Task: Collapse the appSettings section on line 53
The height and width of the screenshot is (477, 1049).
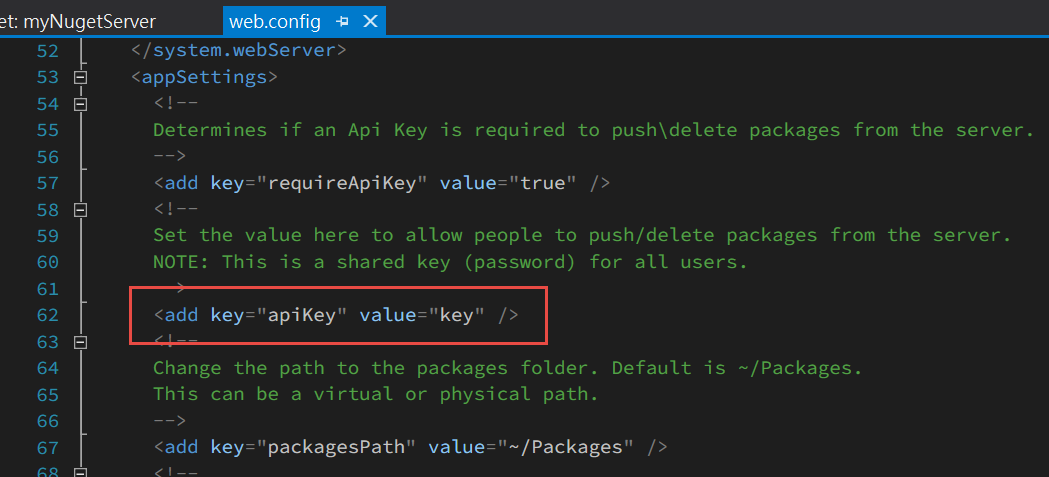Action: tap(80, 78)
